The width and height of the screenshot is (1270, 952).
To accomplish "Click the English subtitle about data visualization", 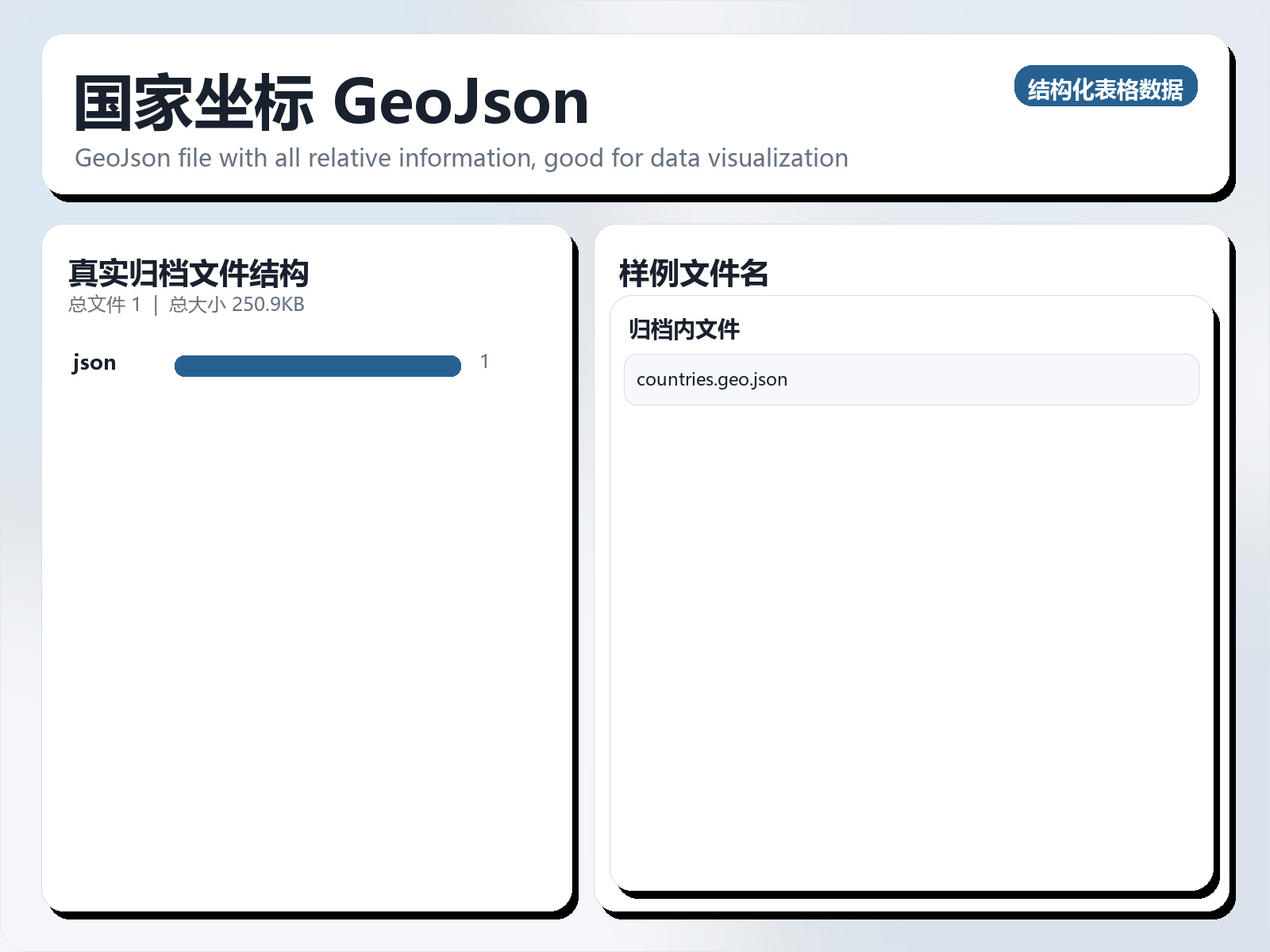I will click(460, 158).
